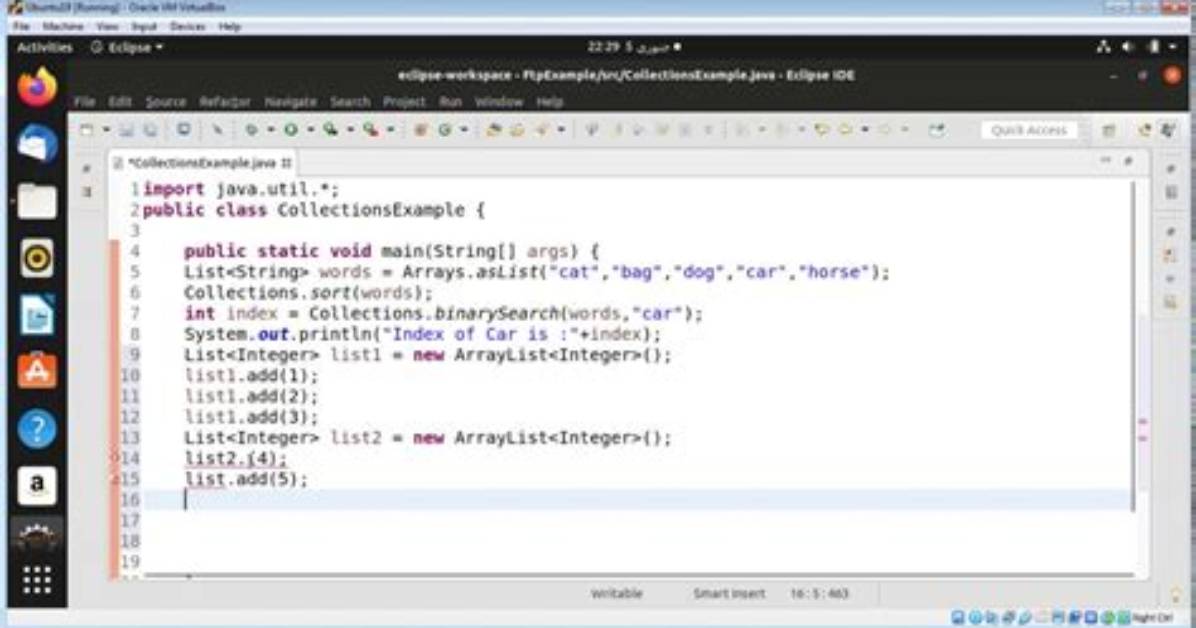Open the Eclipse app menu in top bar
Screen dimensions: 1196x628
point(127,47)
